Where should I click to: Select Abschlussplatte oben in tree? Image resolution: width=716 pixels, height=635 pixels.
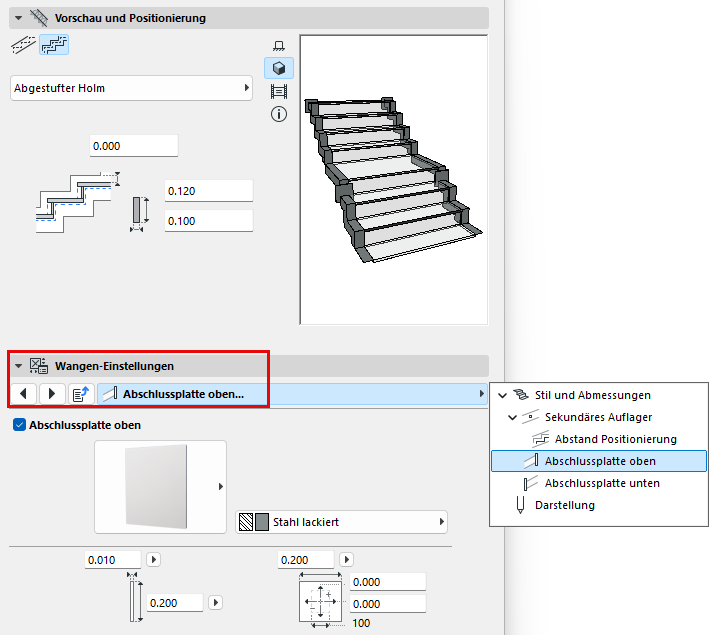pyautogui.click(x=599, y=461)
